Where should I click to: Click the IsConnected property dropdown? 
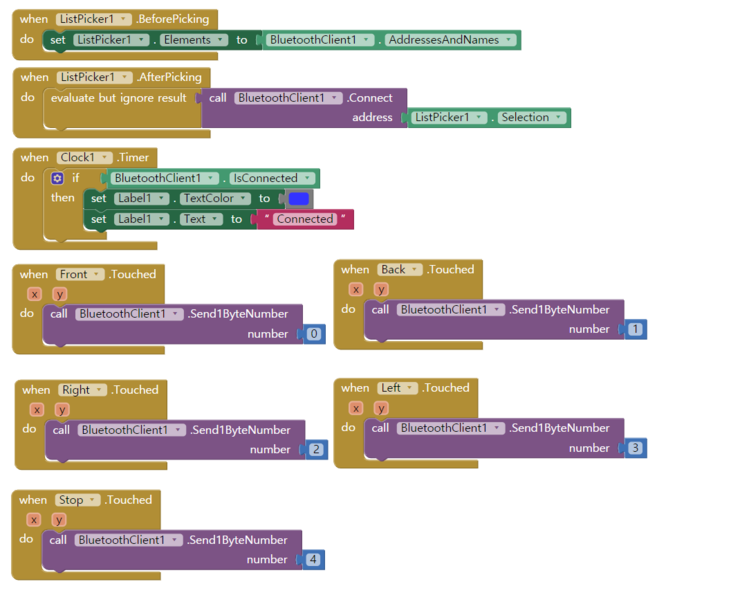(x=273, y=178)
